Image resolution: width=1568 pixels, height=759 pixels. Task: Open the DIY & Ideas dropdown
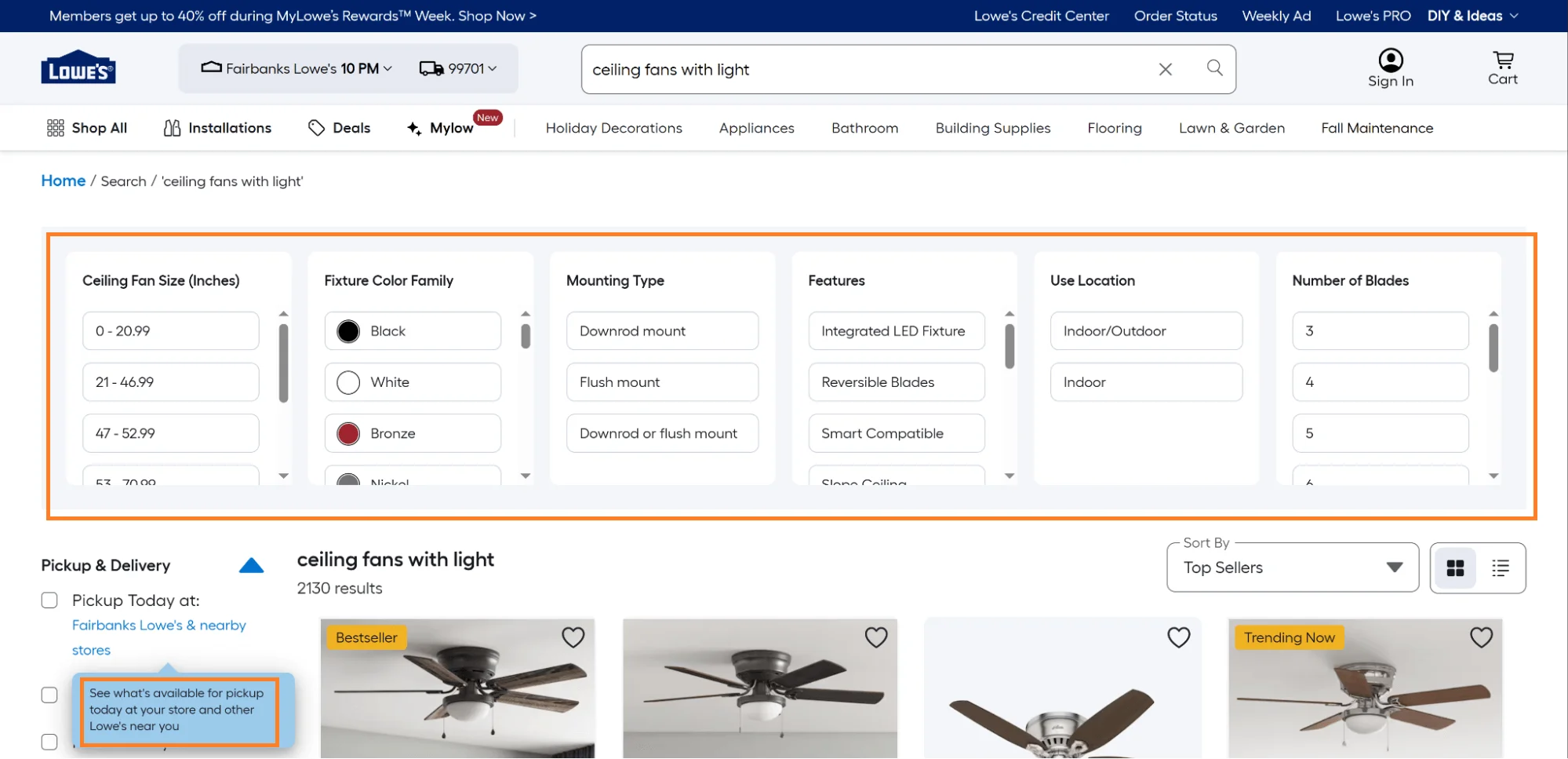(1472, 16)
